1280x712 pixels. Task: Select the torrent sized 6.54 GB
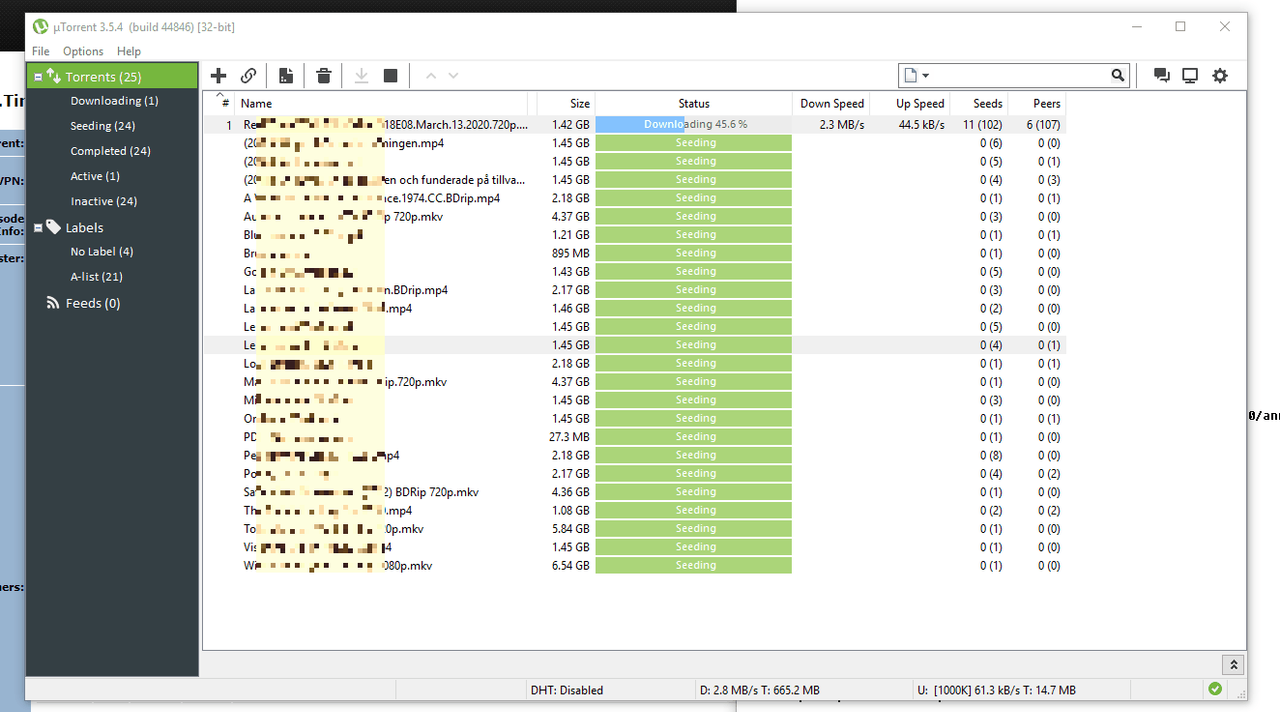coord(635,565)
